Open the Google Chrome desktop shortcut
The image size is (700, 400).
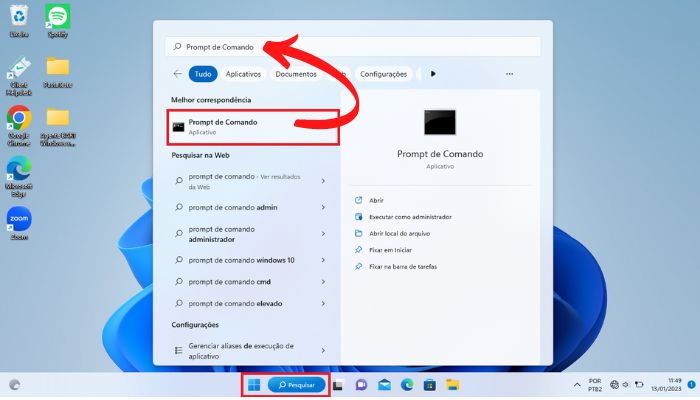point(19,125)
